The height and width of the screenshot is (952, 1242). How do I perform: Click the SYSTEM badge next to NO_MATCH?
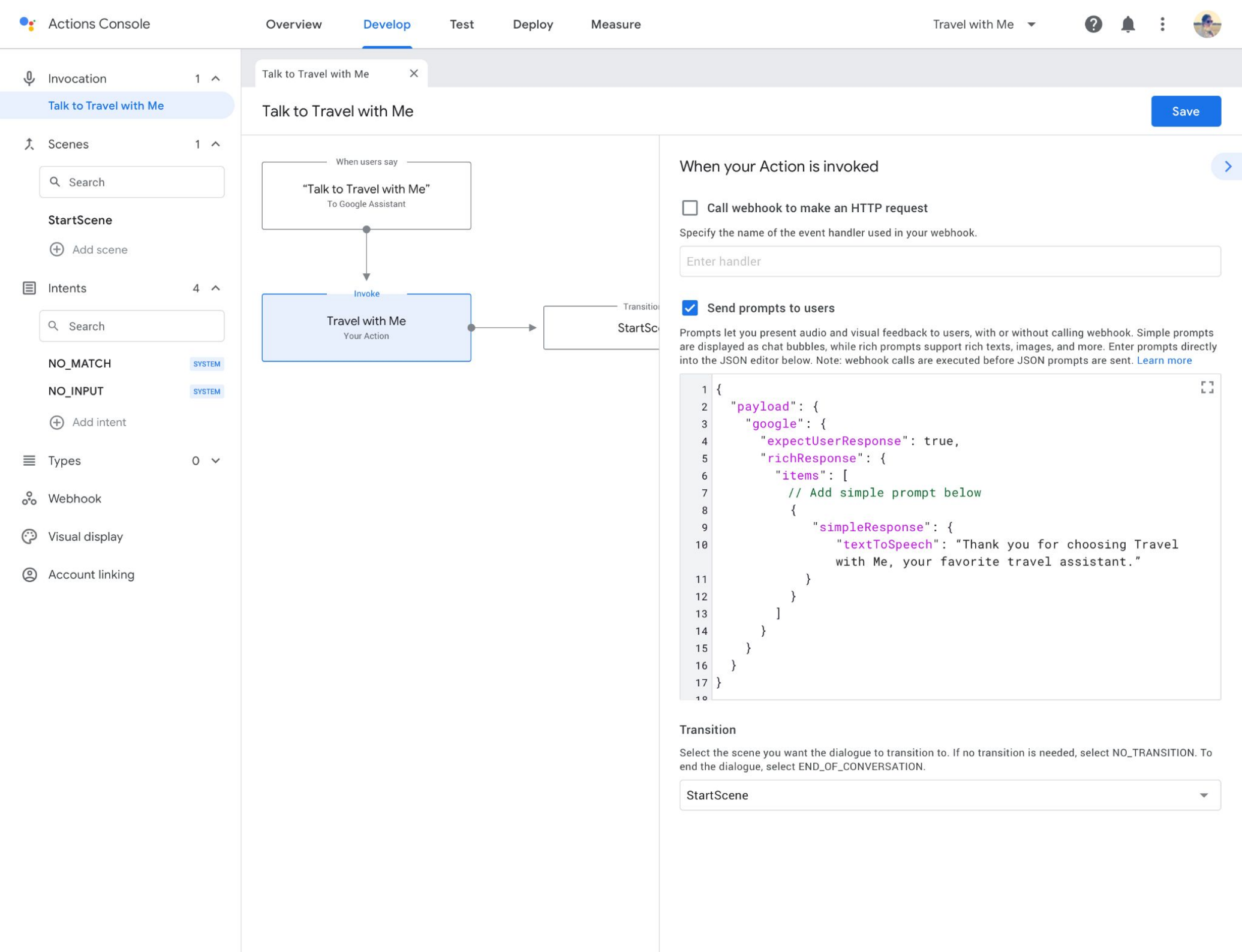(x=206, y=364)
